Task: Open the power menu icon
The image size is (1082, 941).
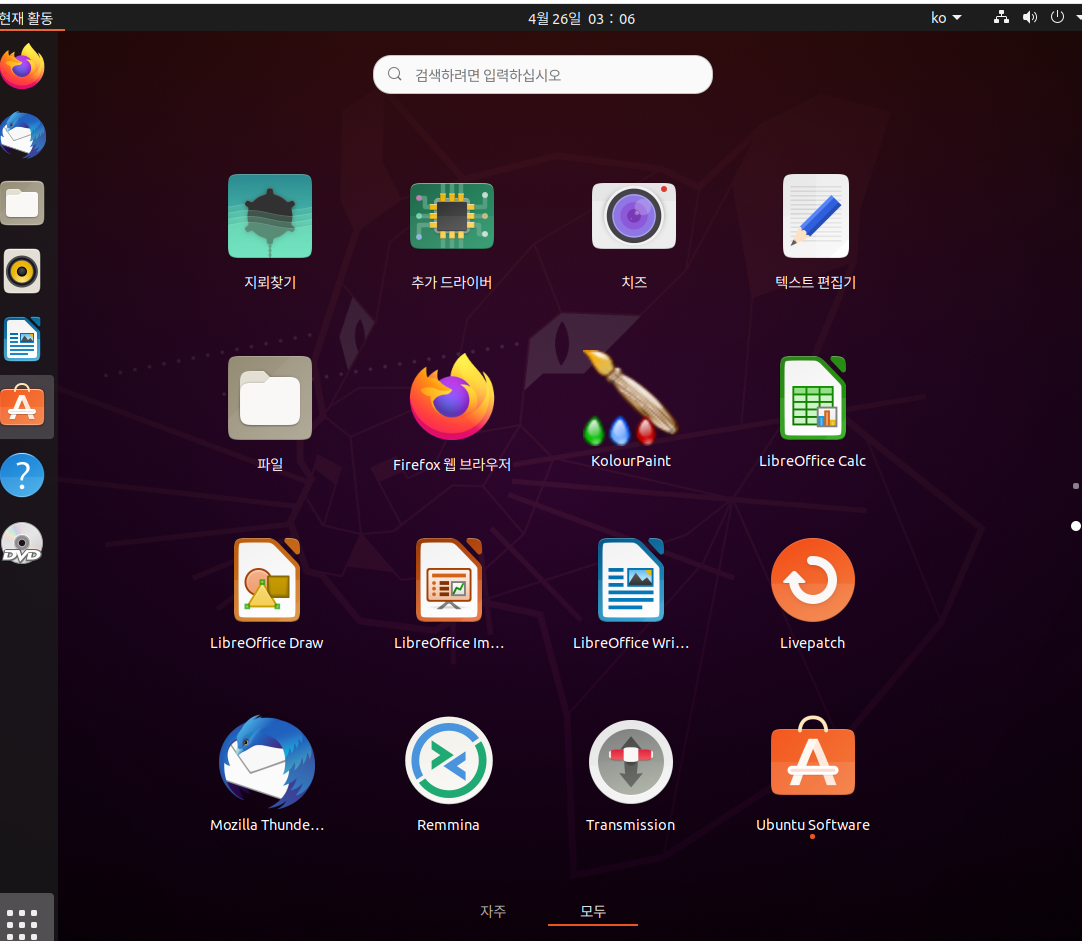Action: pos(1057,17)
